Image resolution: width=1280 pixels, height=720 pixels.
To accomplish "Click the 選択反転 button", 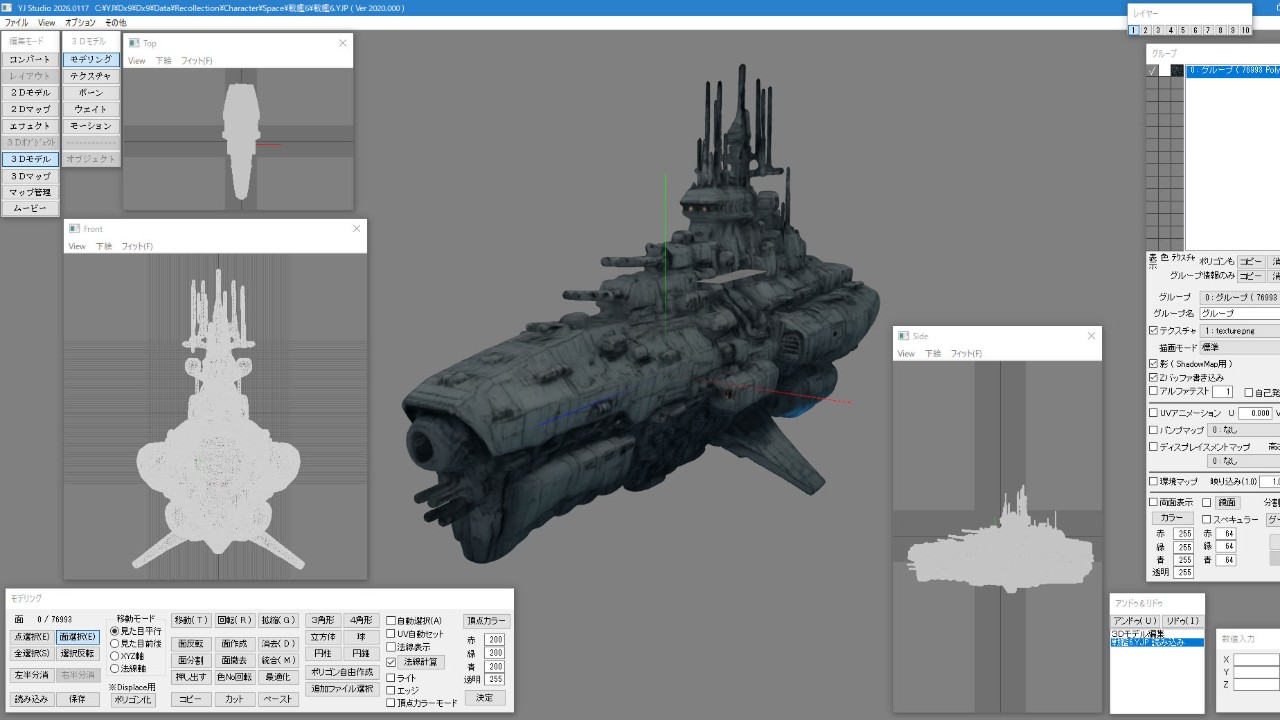I will pyautogui.click(x=77, y=653).
